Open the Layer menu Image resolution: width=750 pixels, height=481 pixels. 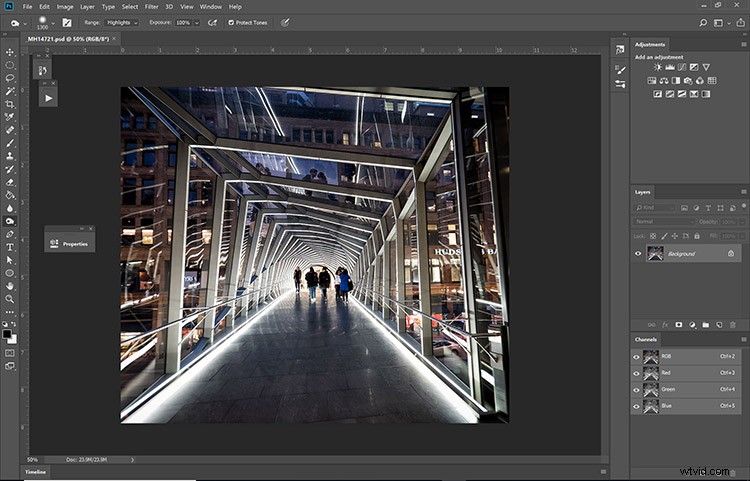(87, 7)
